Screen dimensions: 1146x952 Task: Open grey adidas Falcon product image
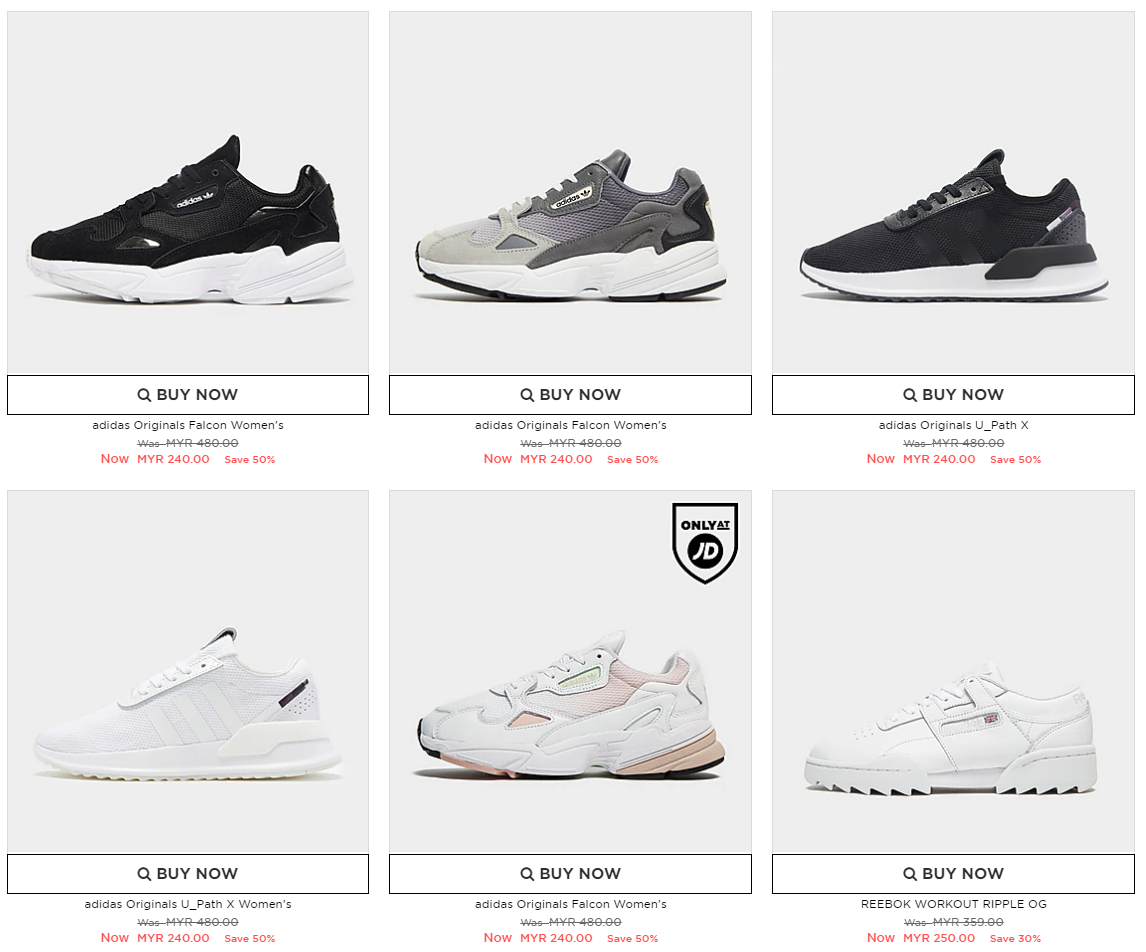point(570,193)
